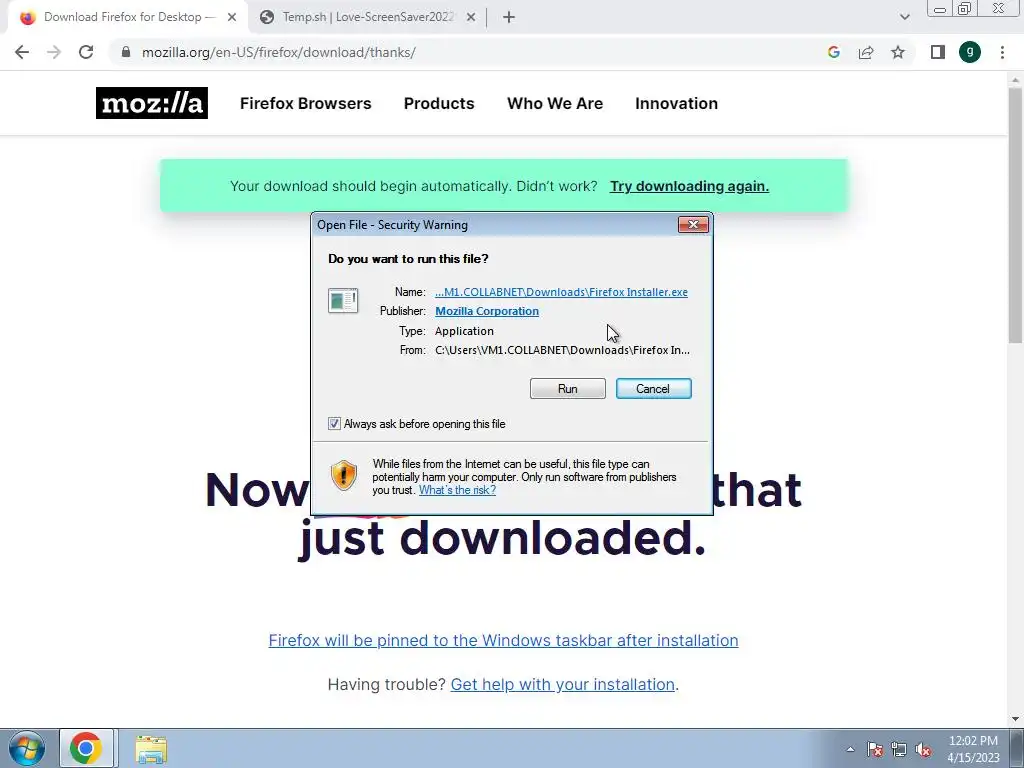This screenshot has height=768, width=1024.
Task: Click the Run button
Action: [568, 389]
